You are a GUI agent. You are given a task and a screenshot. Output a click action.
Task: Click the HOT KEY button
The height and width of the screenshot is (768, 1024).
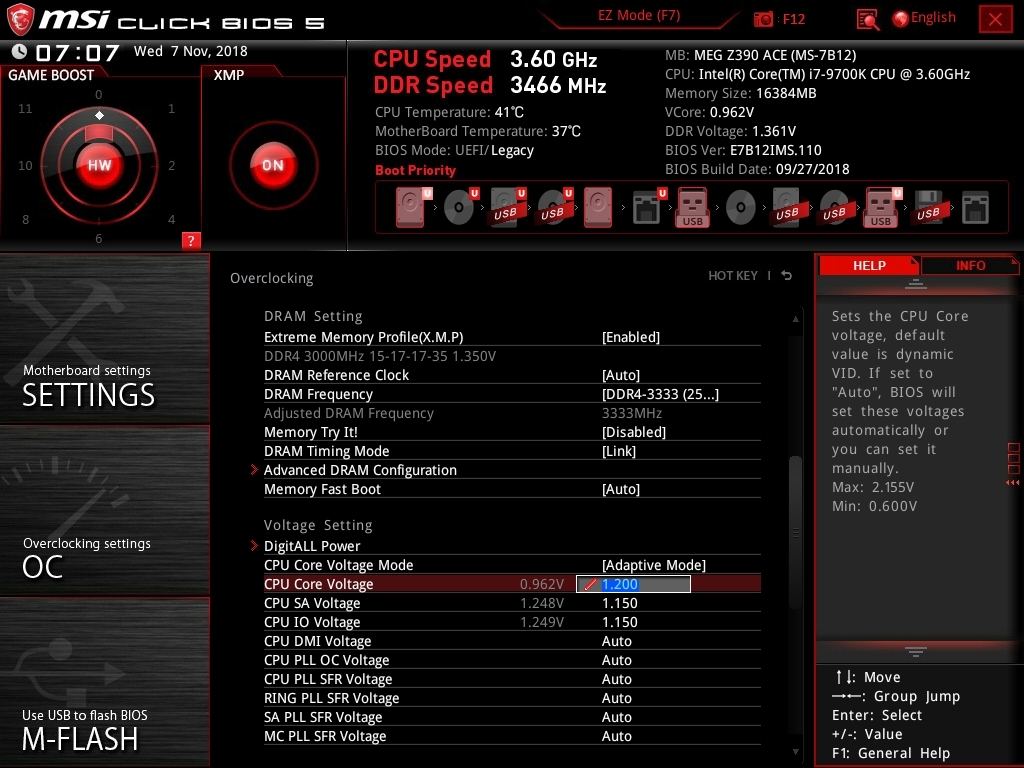pos(733,276)
